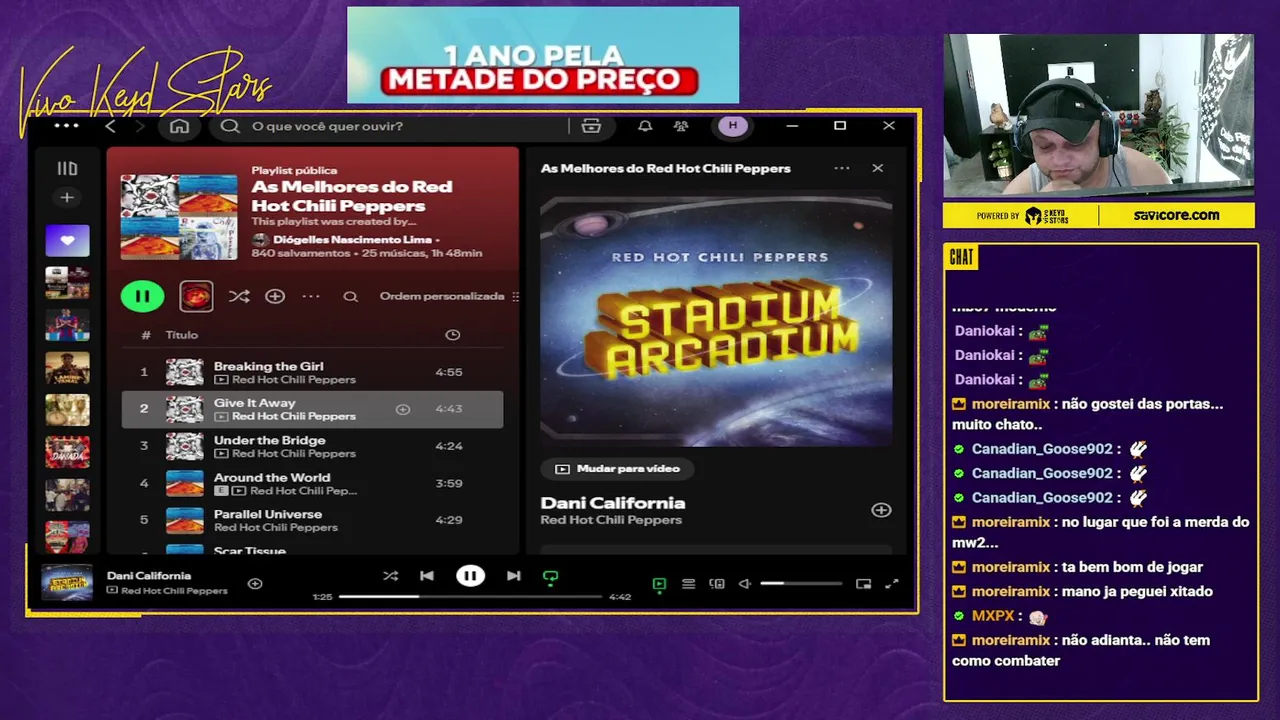The image size is (1280, 720).
Task: Toggle the Now Playing view icon
Action: 659,584
